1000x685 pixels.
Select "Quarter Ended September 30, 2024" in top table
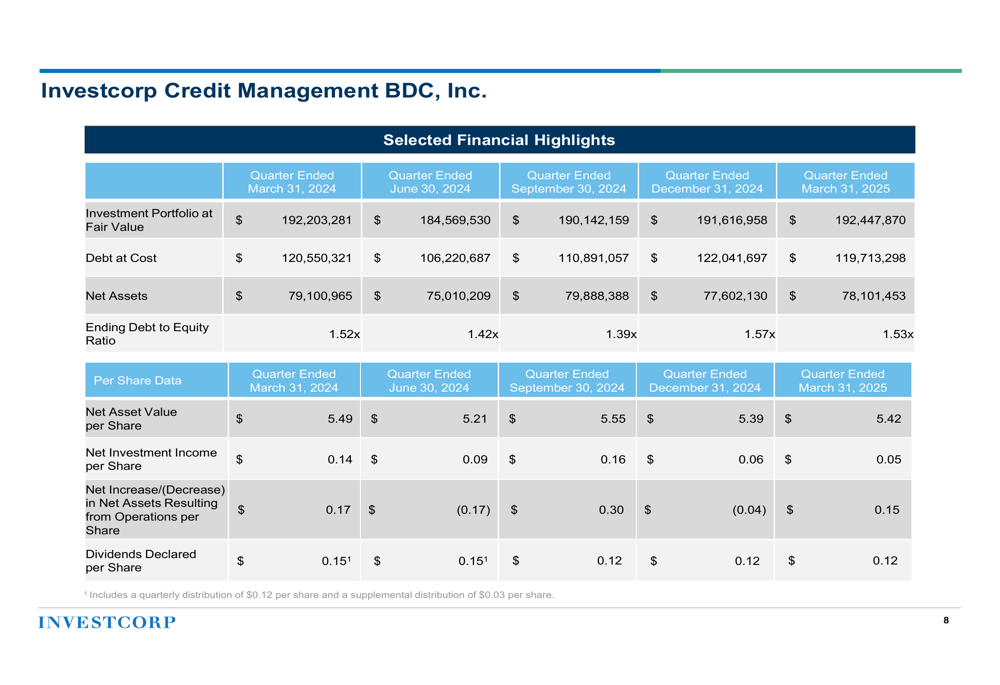point(569,182)
